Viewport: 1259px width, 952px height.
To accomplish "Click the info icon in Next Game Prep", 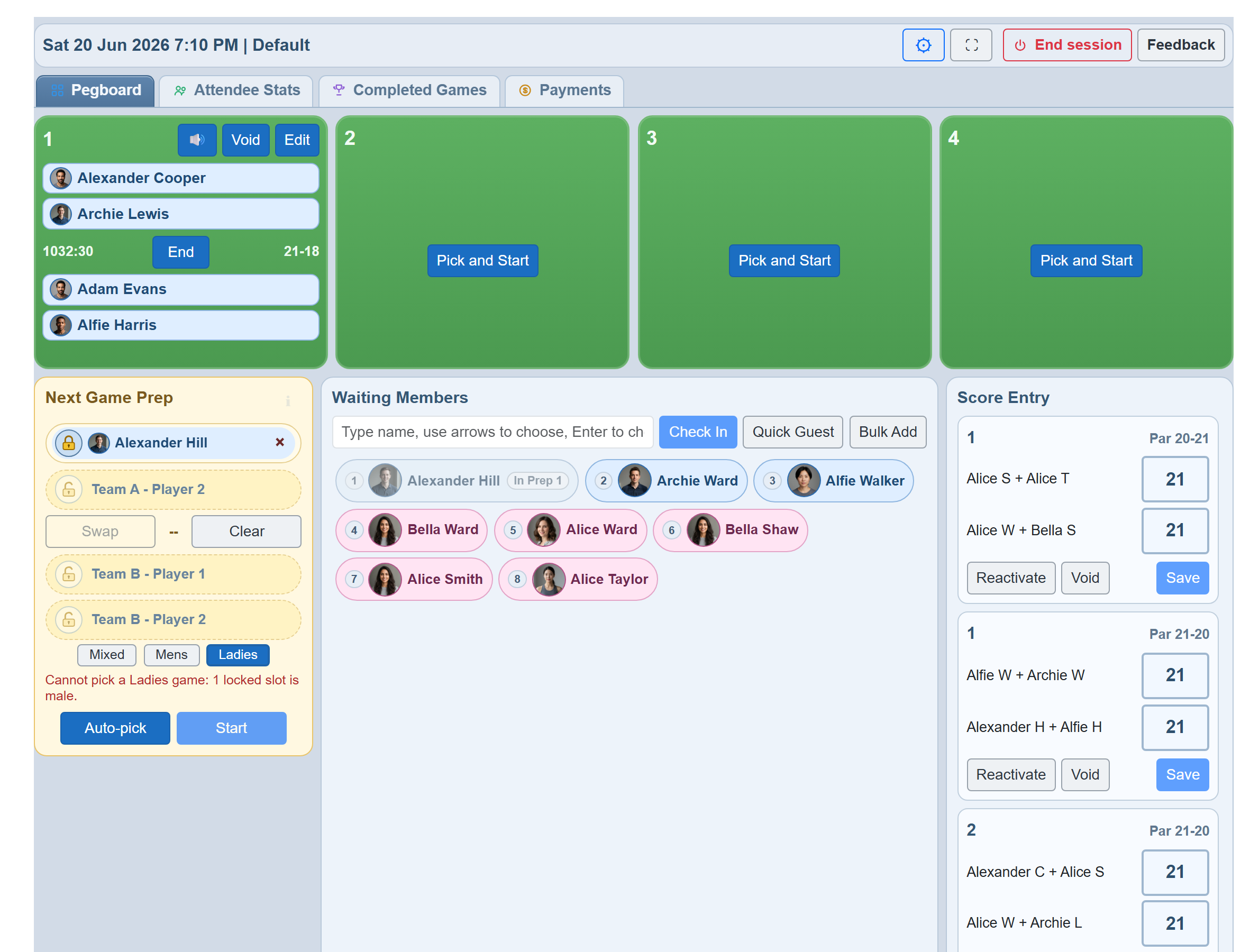I will tap(288, 401).
